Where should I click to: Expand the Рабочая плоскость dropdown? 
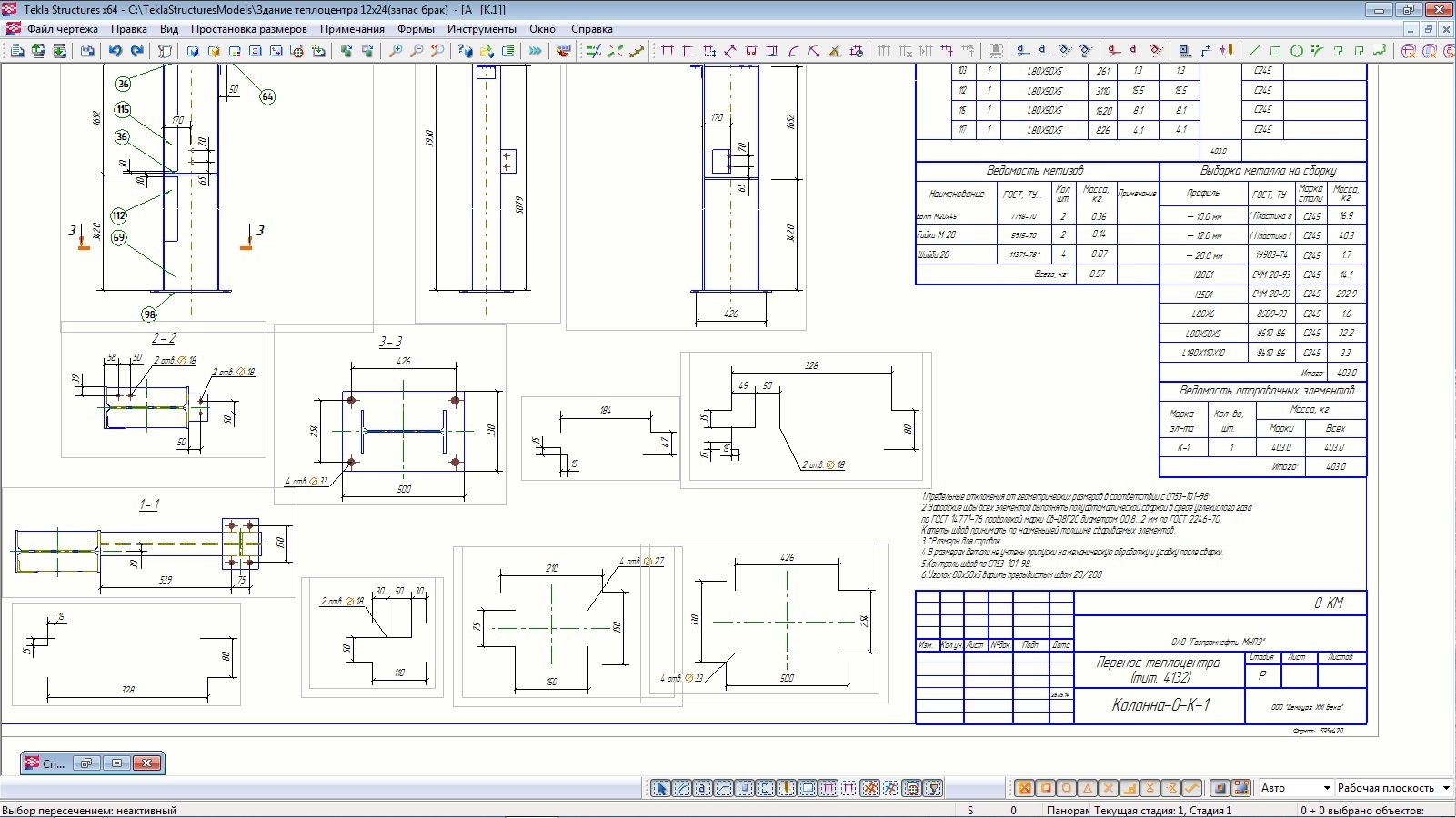point(1446,788)
